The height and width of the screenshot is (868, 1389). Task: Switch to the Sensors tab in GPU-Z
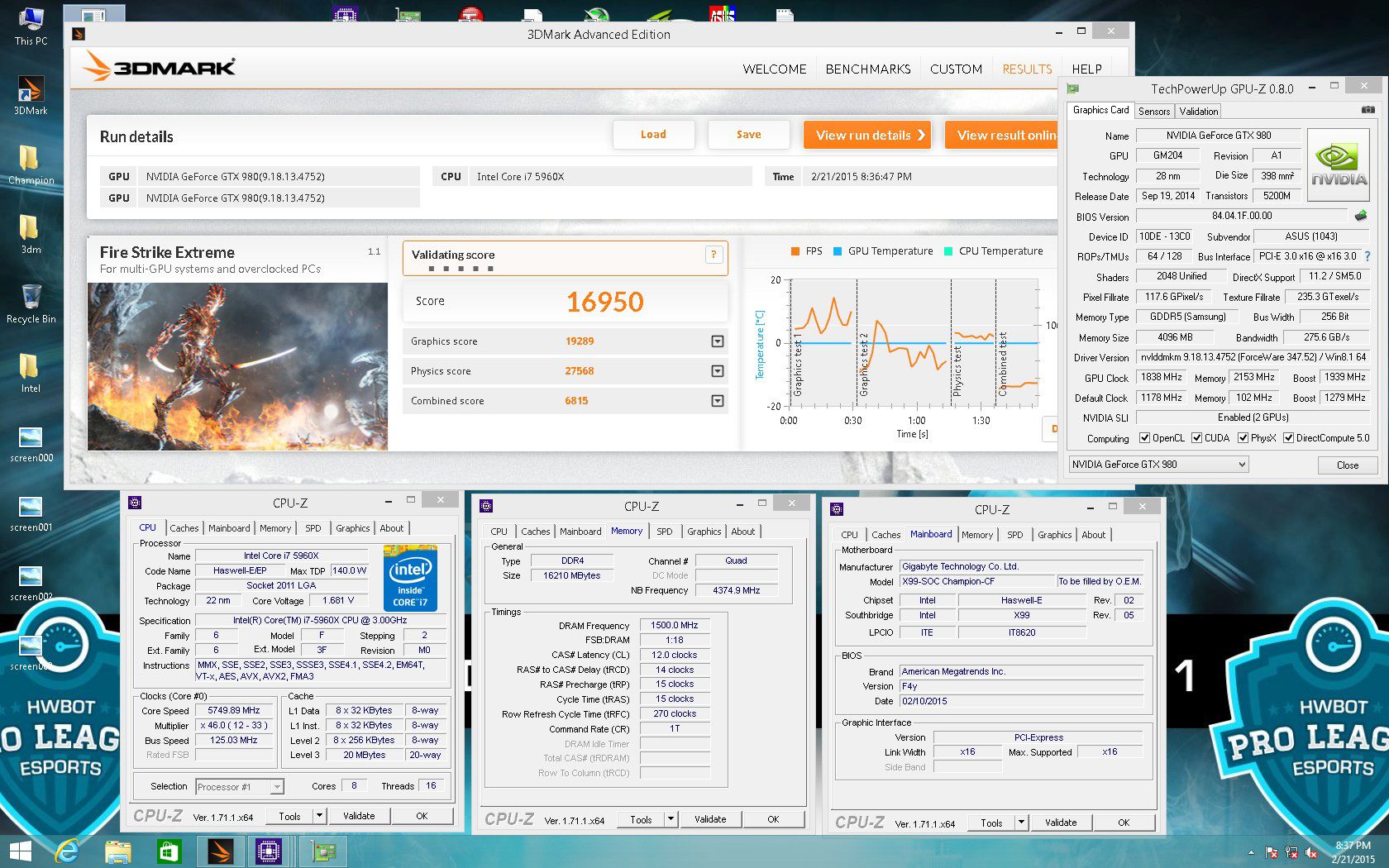[1154, 112]
